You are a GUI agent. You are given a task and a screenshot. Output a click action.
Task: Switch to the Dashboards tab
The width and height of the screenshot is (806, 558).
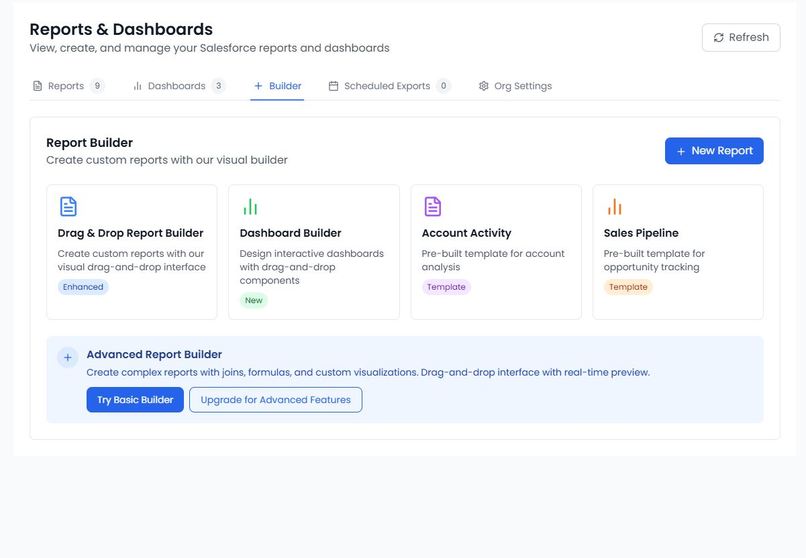click(x=179, y=86)
